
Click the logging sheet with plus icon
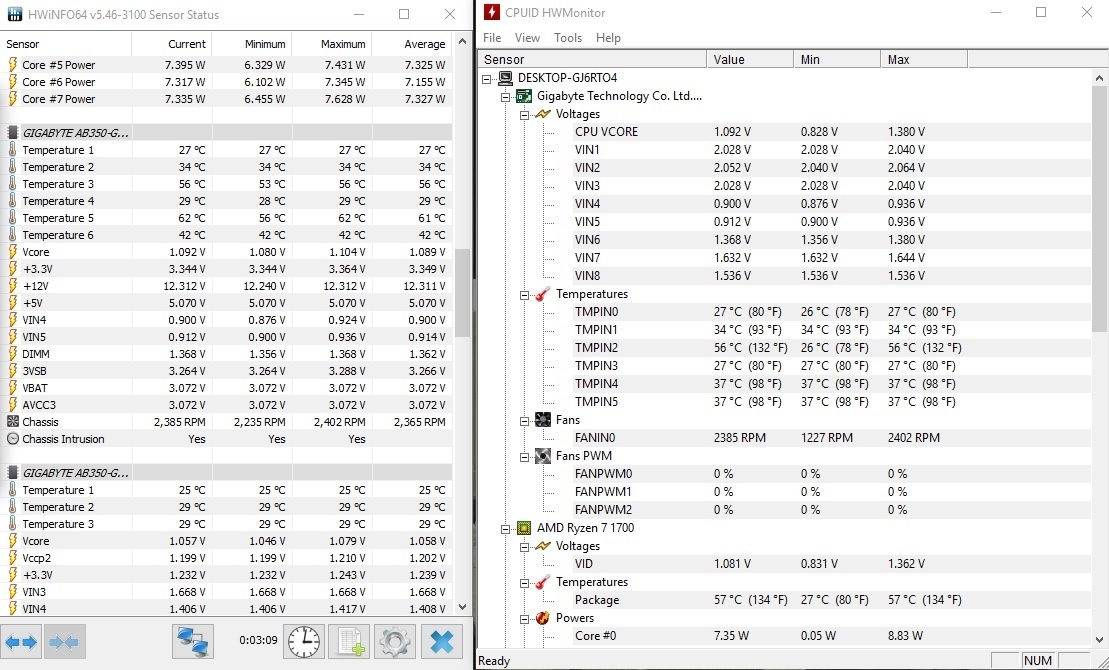pyautogui.click(x=350, y=642)
